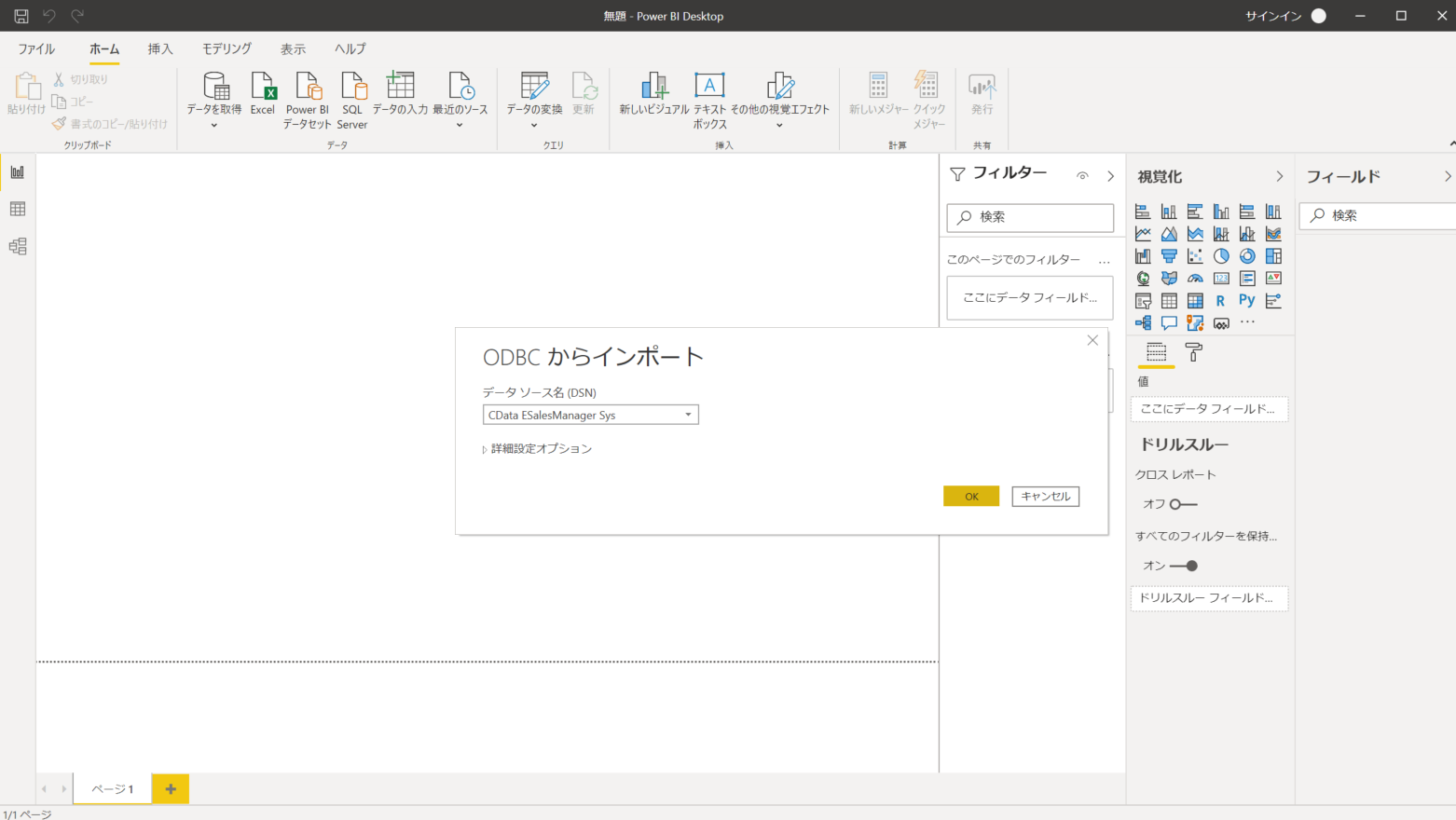The width and height of the screenshot is (1456, 820).
Task: Open the ファイル menu tab
Action: 36,48
